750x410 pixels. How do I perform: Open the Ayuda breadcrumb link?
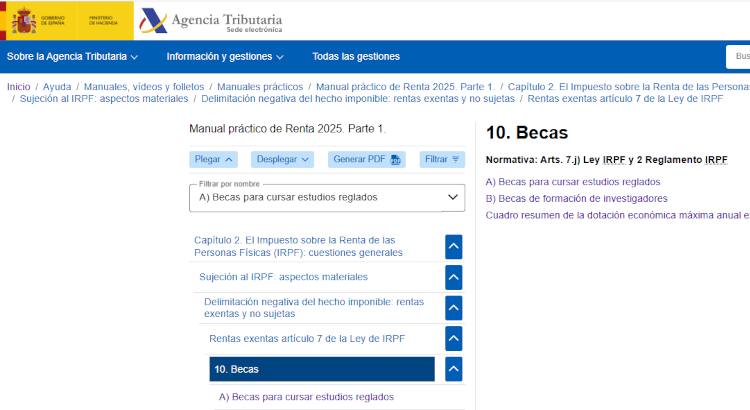click(x=57, y=87)
